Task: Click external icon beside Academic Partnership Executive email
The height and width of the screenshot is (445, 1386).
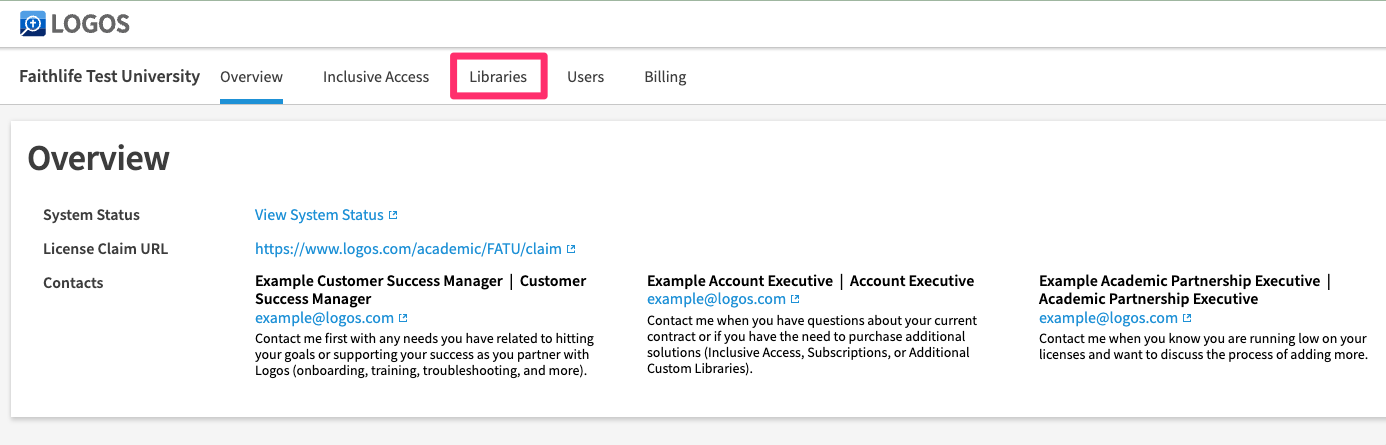Action: pyautogui.click(x=1187, y=318)
